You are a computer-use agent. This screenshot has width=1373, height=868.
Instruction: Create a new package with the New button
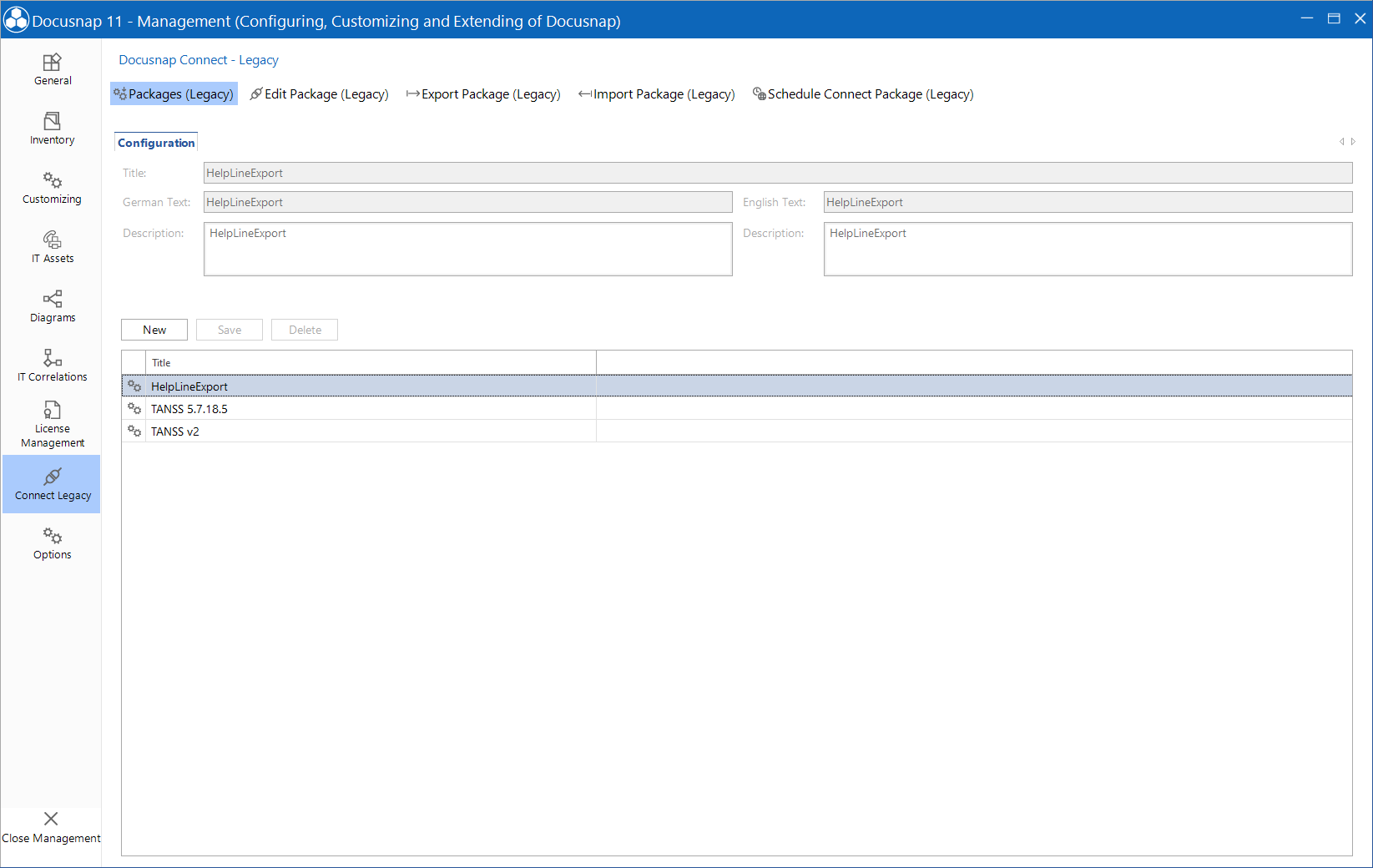154,329
